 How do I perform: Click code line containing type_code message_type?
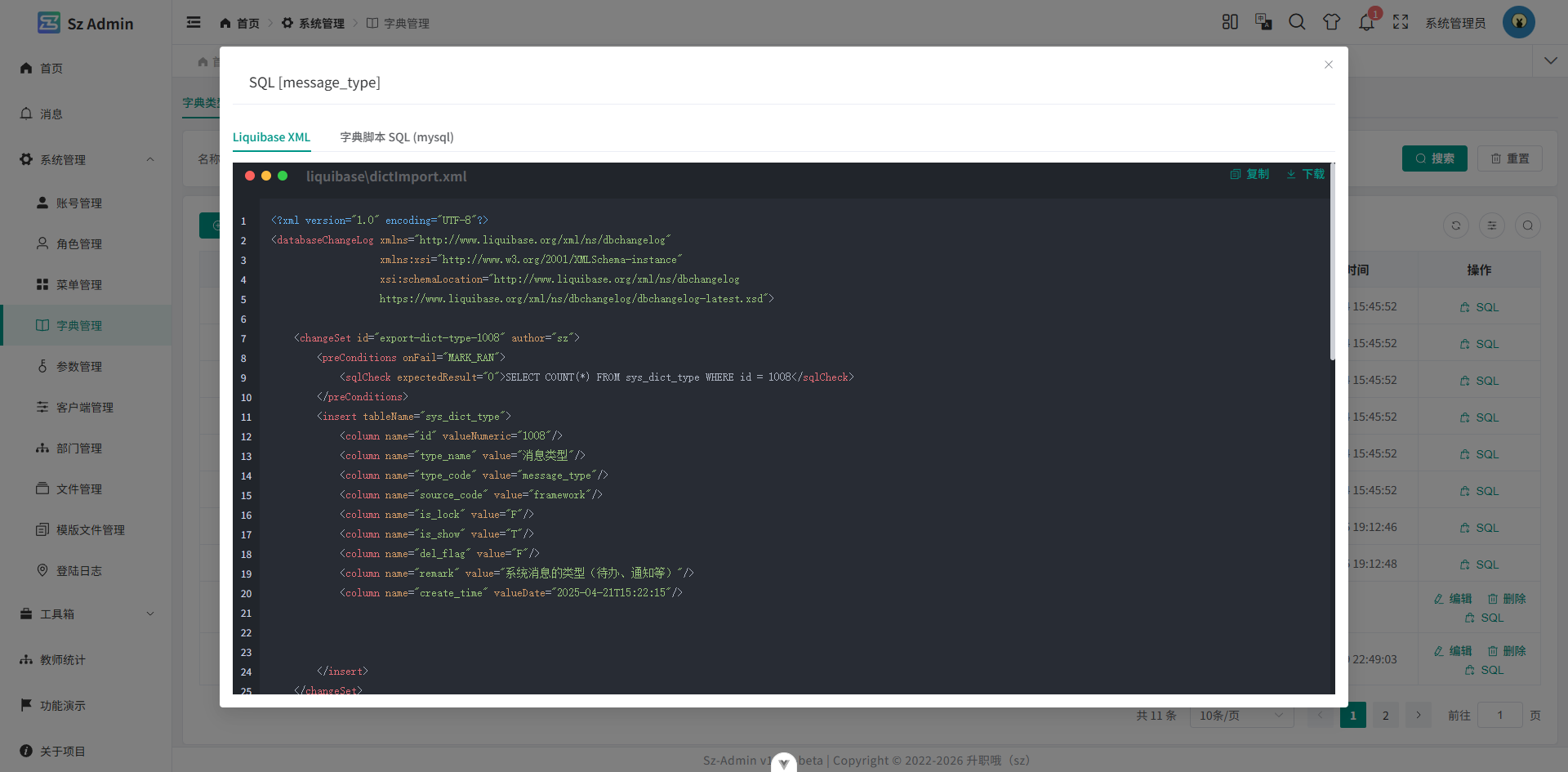[474, 475]
